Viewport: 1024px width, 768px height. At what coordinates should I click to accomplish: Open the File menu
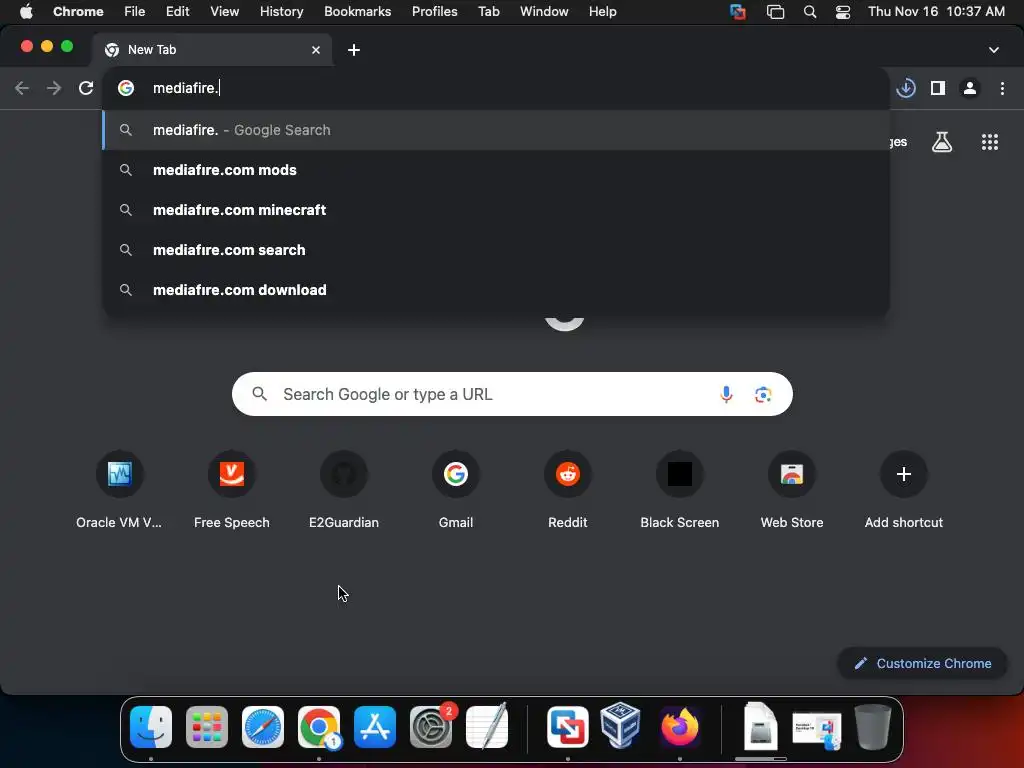135,12
